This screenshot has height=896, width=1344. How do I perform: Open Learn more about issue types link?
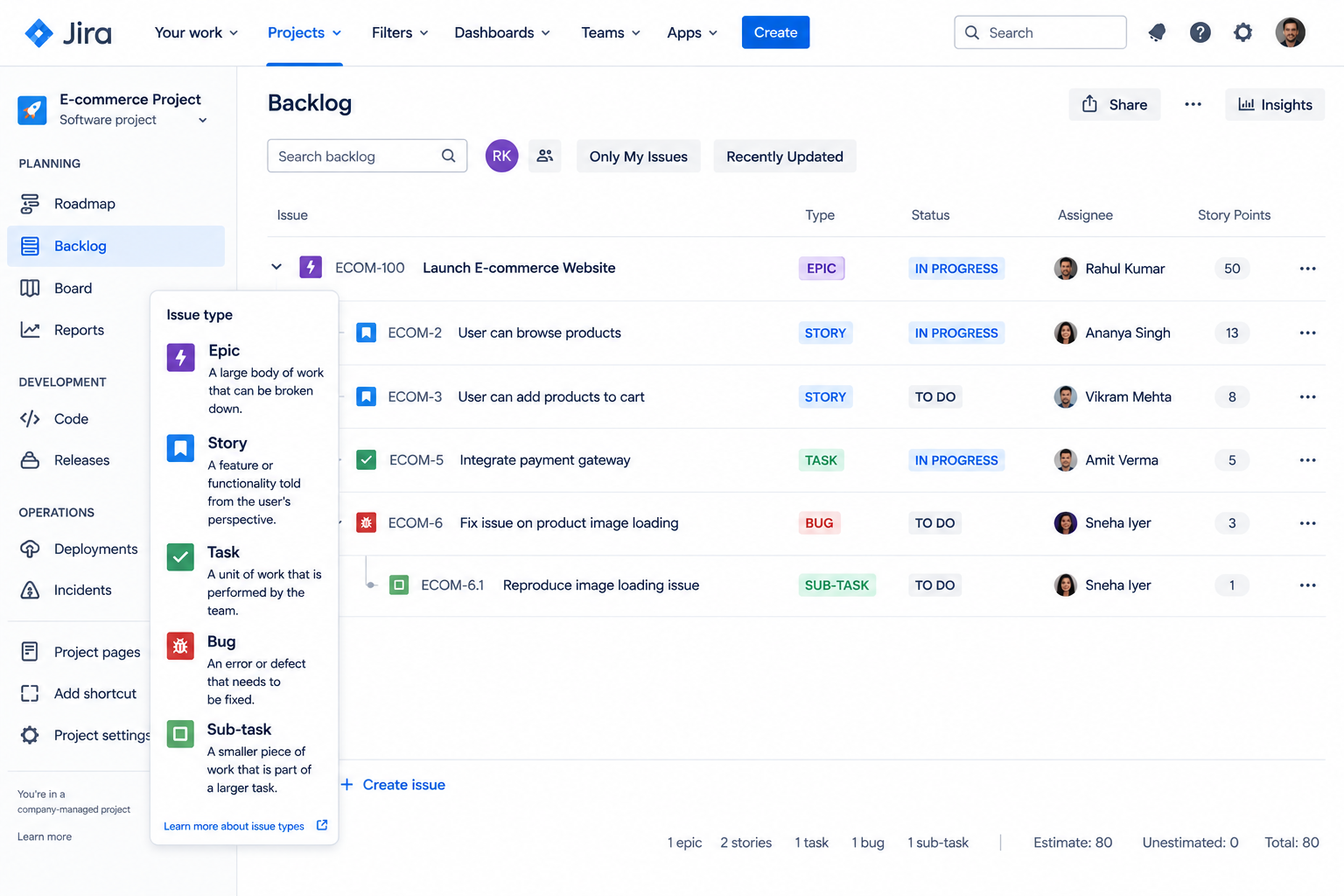click(x=245, y=826)
